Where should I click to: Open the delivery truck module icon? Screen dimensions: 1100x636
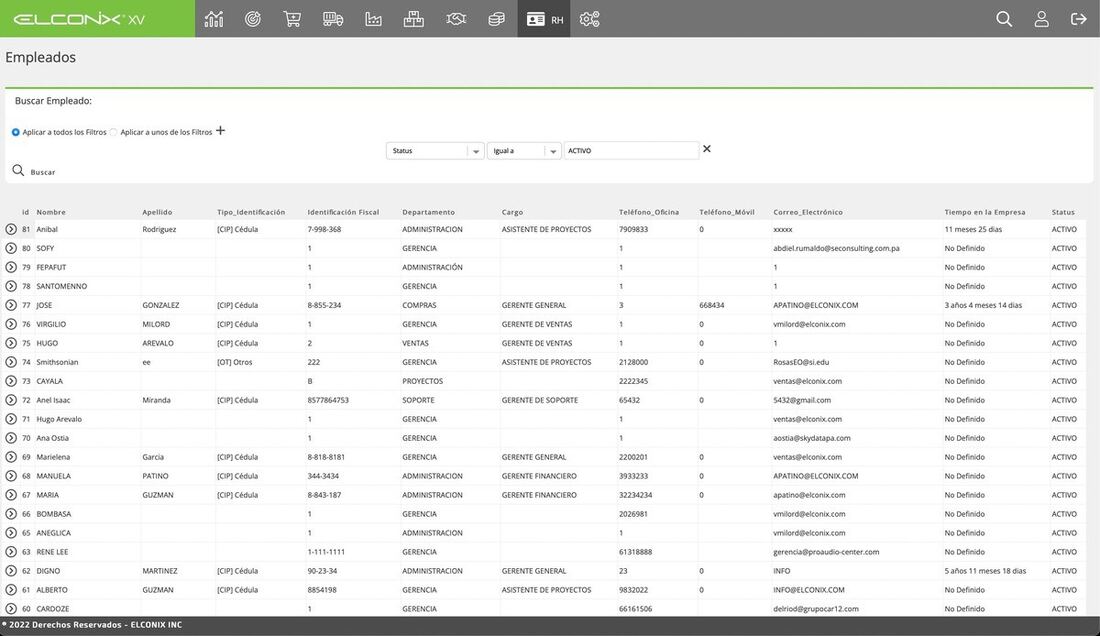click(x=333, y=19)
